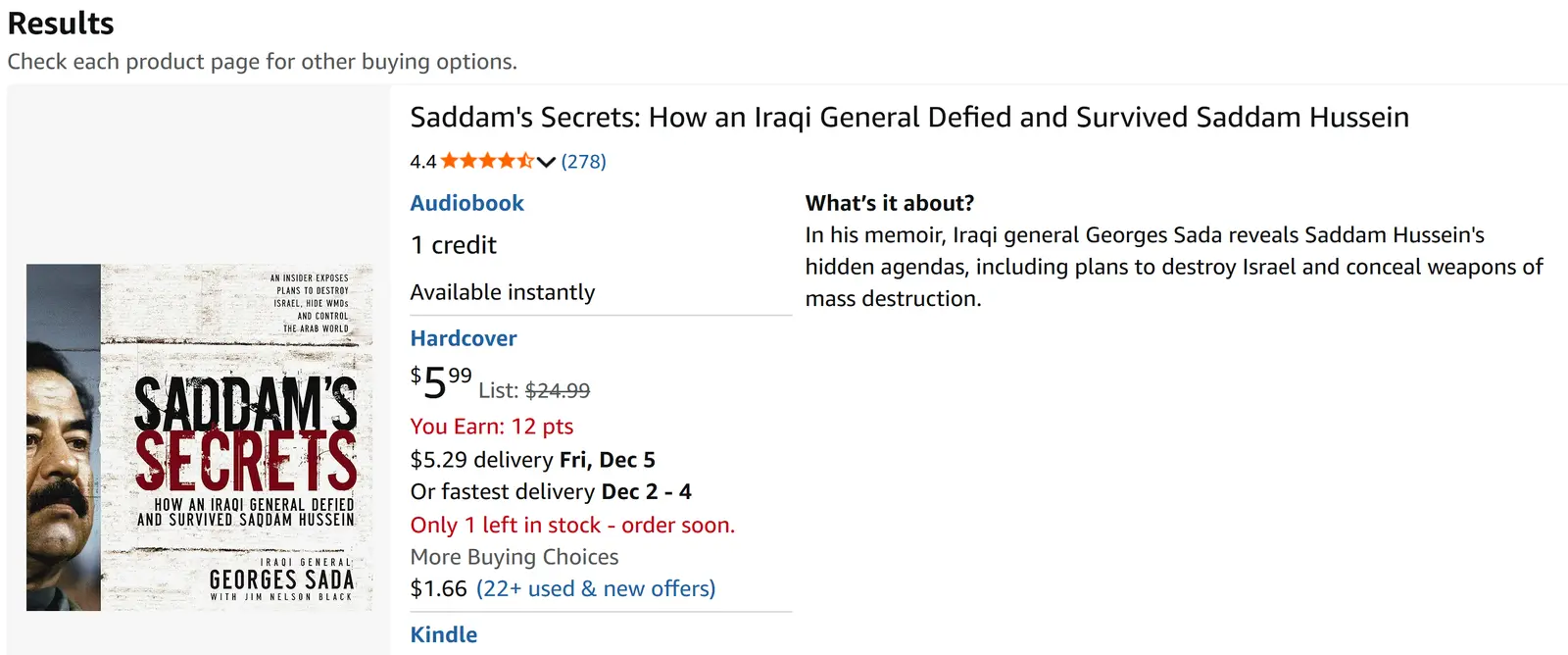1568x655 pixels.
Task: Click the More Buying Choices label
Action: click(514, 557)
